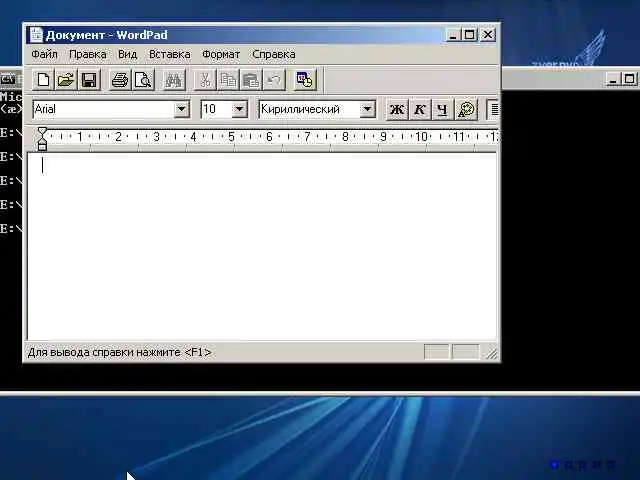Cut selection with the scissors icon
This screenshot has height=480, width=640.
point(205,80)
